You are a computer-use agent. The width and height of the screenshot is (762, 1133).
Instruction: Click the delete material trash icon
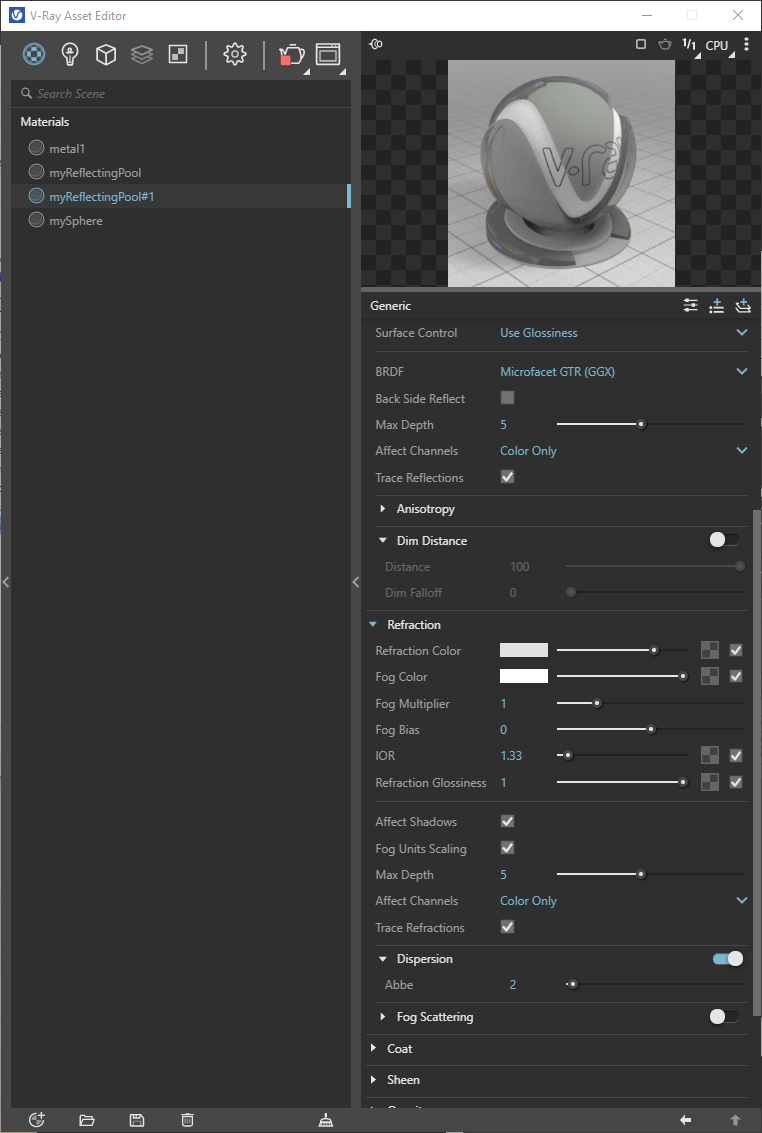187,1120
